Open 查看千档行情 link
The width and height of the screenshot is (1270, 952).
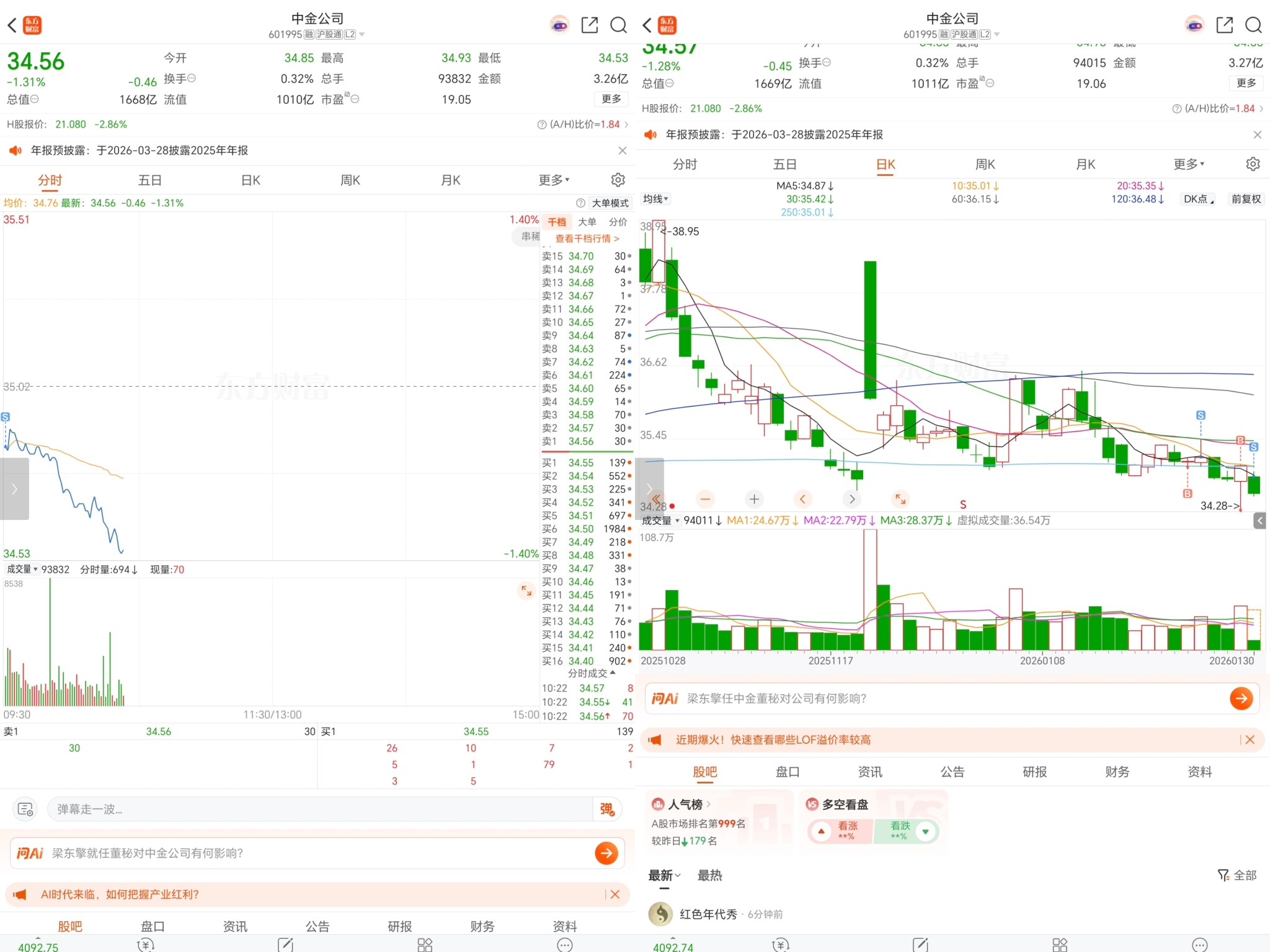(x=587, y=239)
